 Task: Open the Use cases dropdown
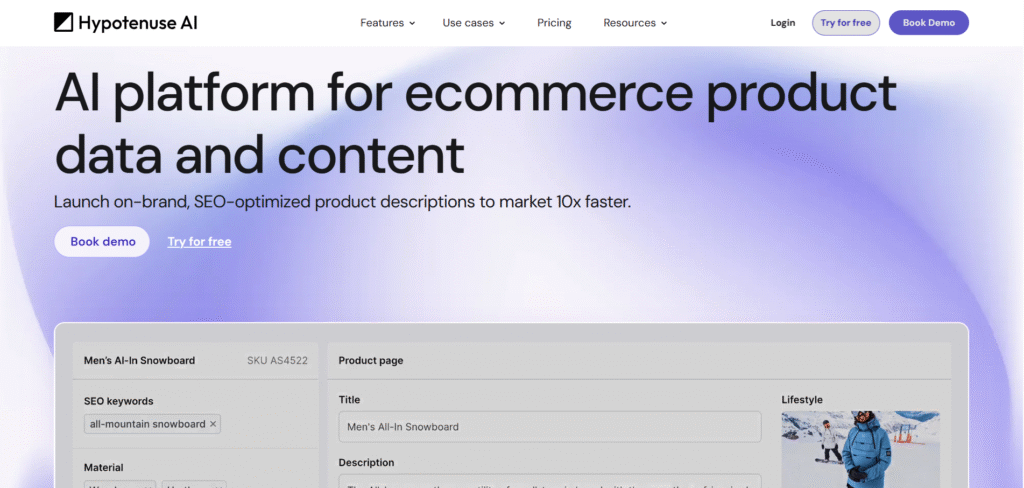pyautogui.click(x=473, y=23)
